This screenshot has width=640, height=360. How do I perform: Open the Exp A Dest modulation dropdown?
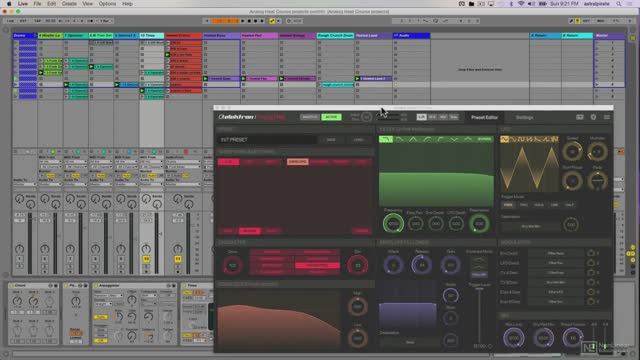(x=556, y=292)
